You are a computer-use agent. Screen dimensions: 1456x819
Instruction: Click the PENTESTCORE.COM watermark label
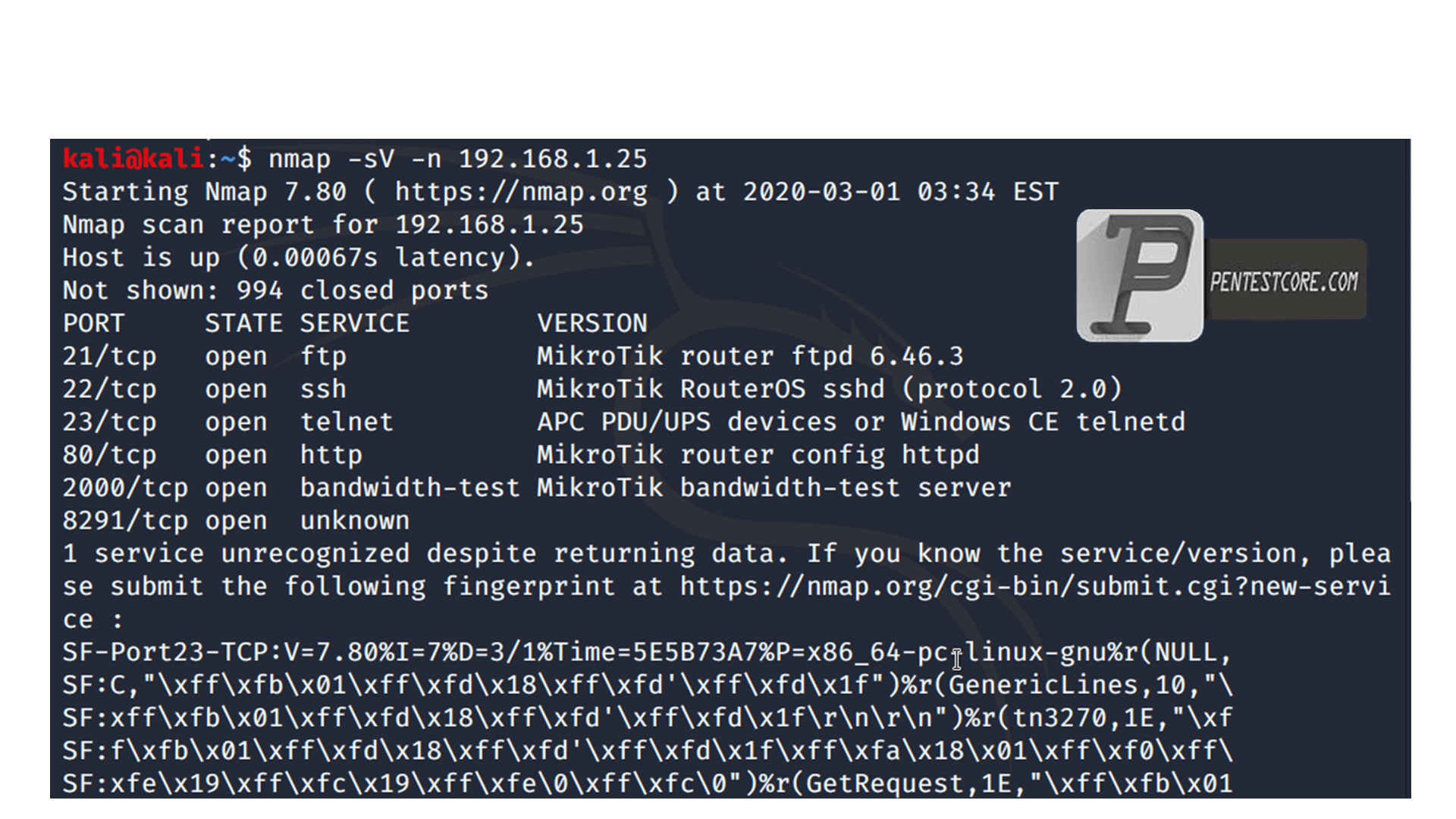[1284, 282]
